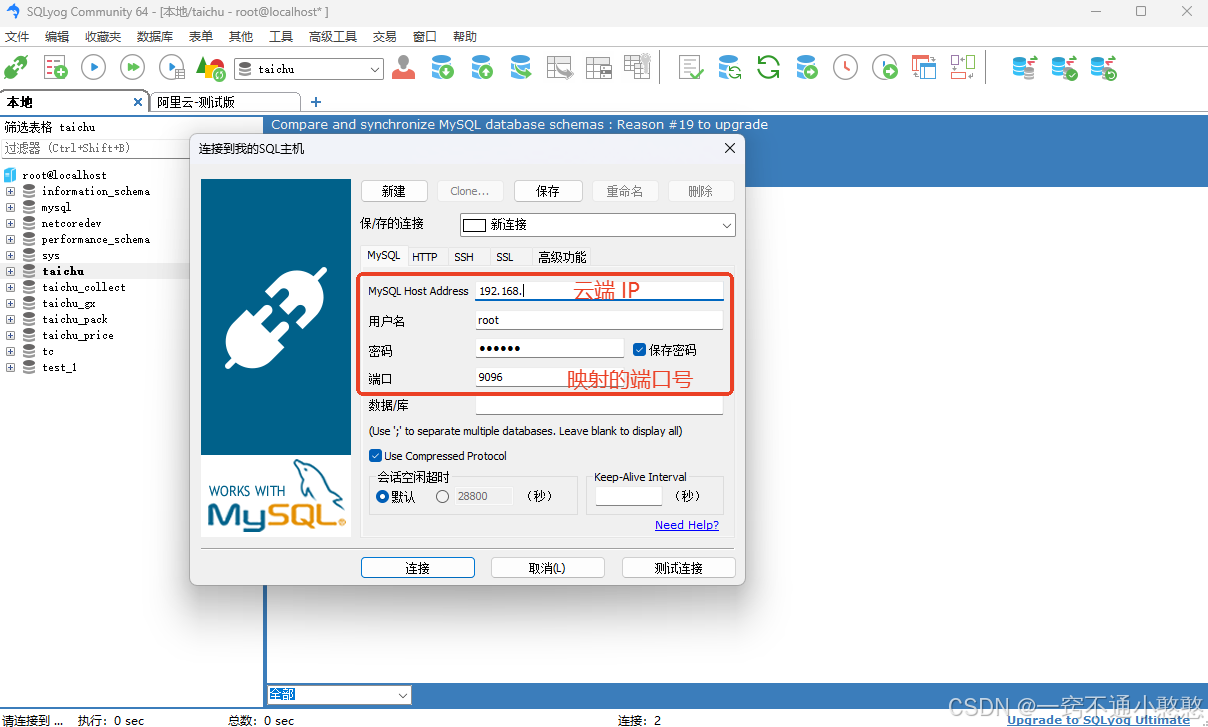
Task: Switch to the SSL tab
Action: pos(505,257)
